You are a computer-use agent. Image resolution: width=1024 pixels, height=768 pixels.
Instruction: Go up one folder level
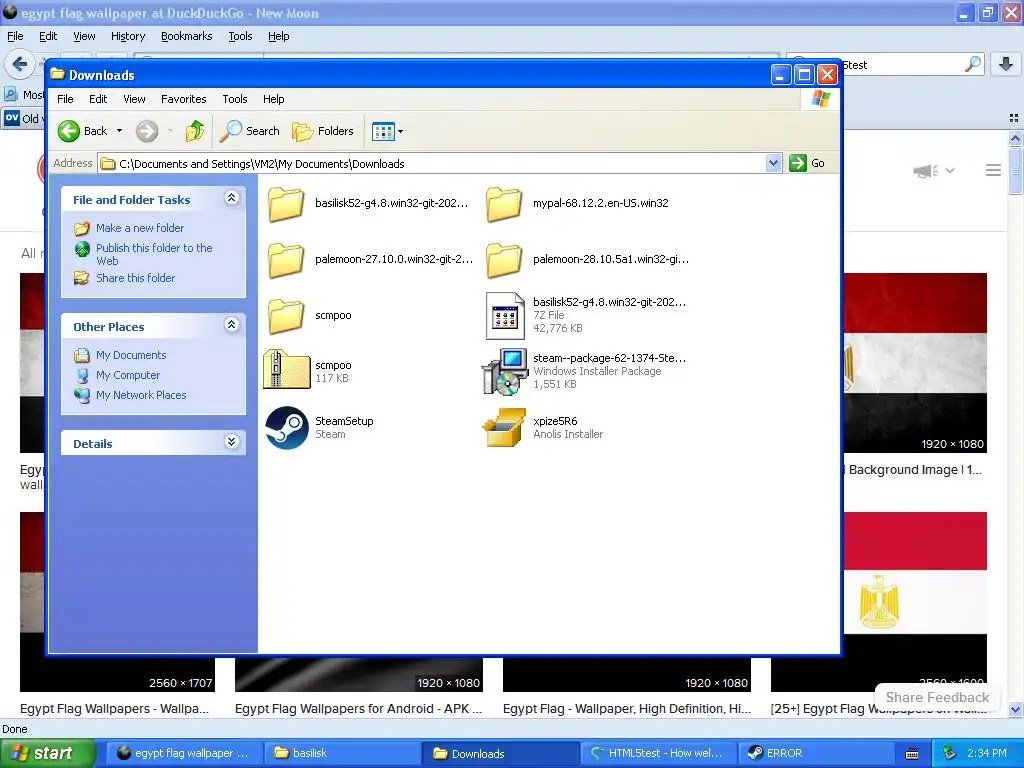194,131
